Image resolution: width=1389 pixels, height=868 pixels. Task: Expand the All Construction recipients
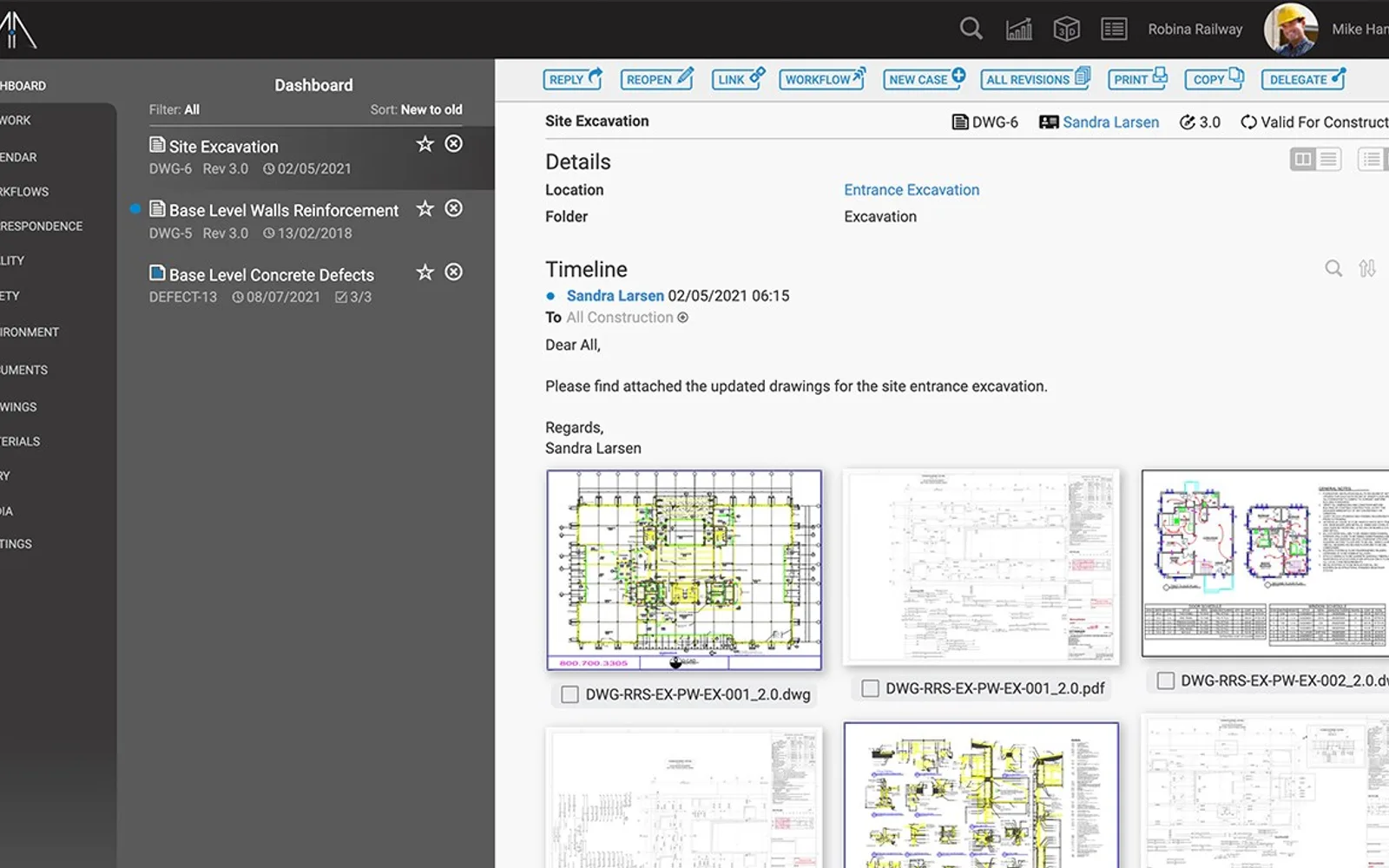682,318
